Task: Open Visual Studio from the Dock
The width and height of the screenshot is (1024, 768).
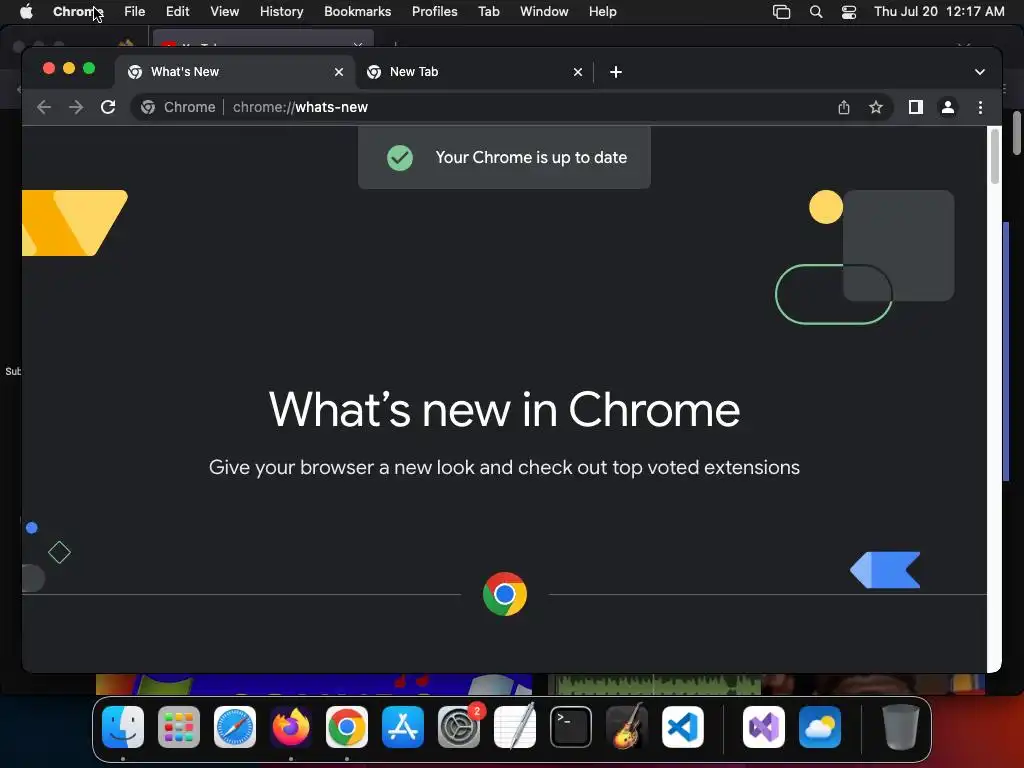Action: click(x=764, y=727)
